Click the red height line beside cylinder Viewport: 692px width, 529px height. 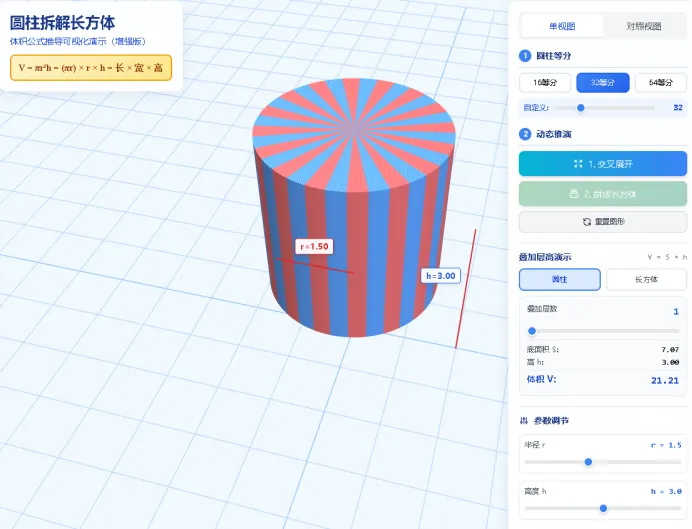(x=466, y=289)
